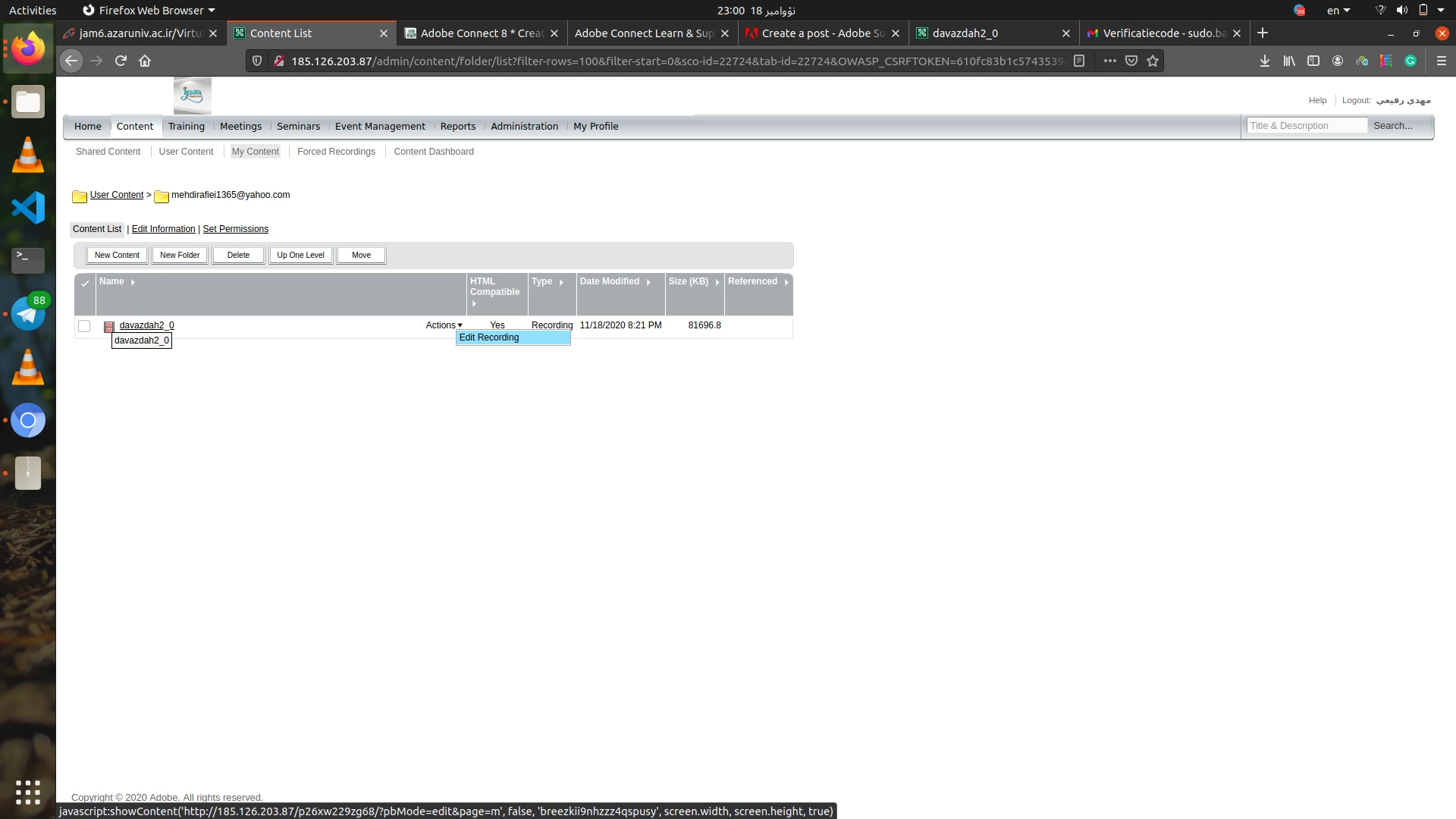1456x819 pixels.
Task: Reload the current page
Action: (x=121, y=61)
